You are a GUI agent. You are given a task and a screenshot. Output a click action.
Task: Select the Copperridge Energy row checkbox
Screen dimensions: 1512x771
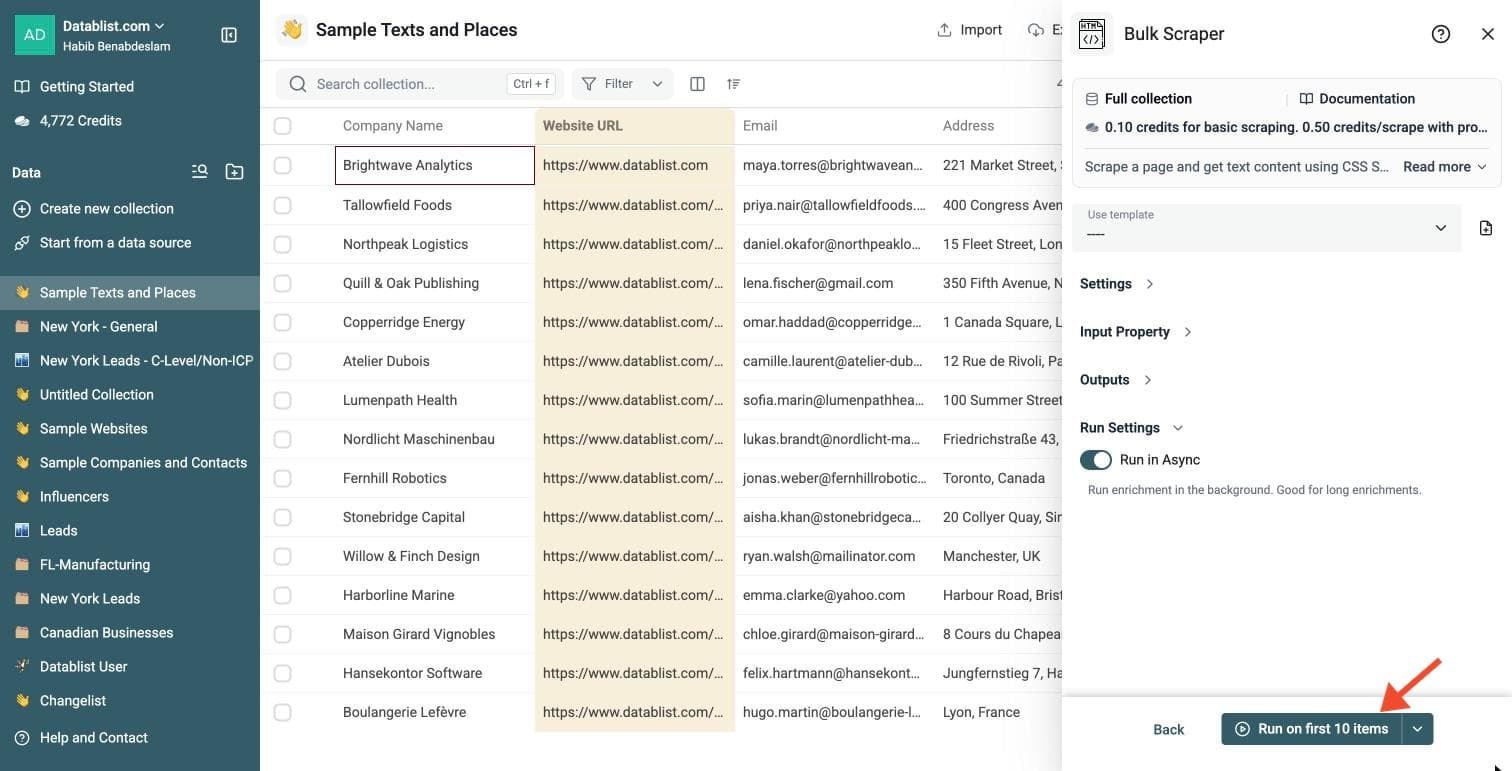[283, 322]
